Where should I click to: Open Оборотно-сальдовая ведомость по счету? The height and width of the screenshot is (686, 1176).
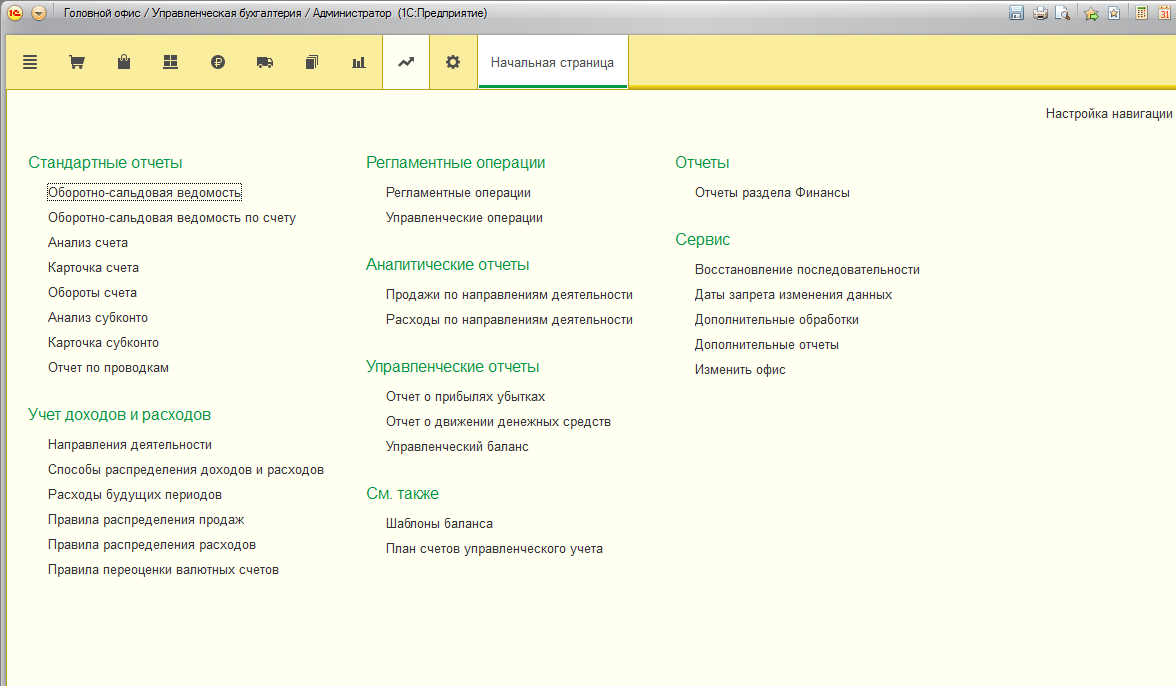[x=172, y=217]
